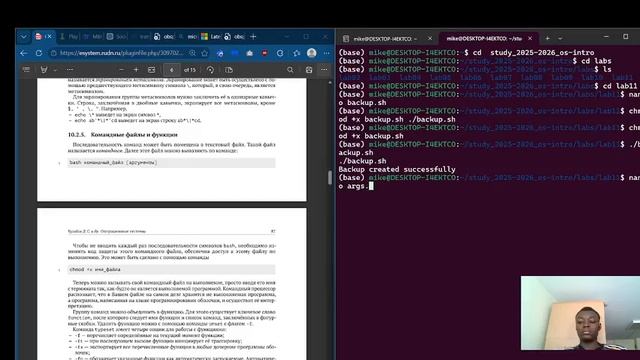Open PDF toolbar more options menu

(x=324, y=70)
